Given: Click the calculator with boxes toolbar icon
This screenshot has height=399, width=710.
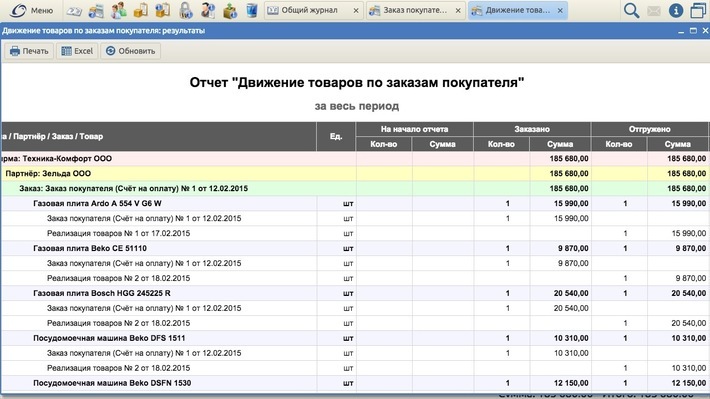Looking at the screenshot, I should point(96,10).
